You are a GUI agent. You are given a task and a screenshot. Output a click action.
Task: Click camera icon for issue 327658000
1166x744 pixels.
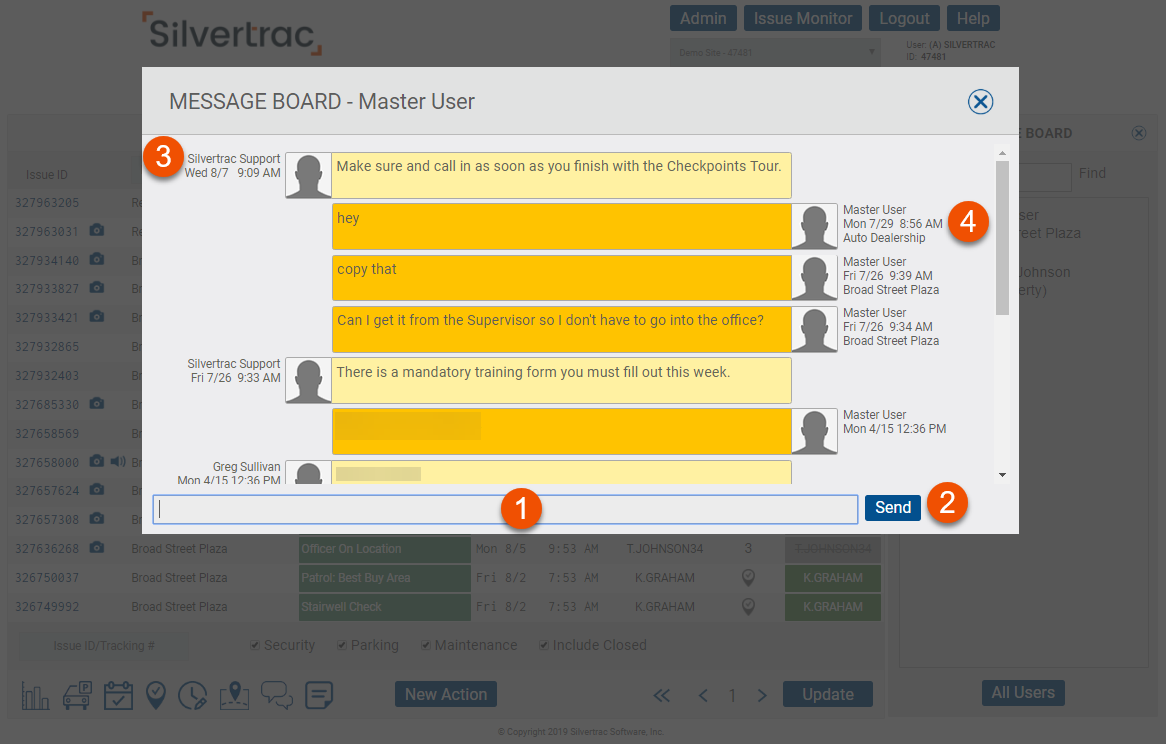click(97, 462)
